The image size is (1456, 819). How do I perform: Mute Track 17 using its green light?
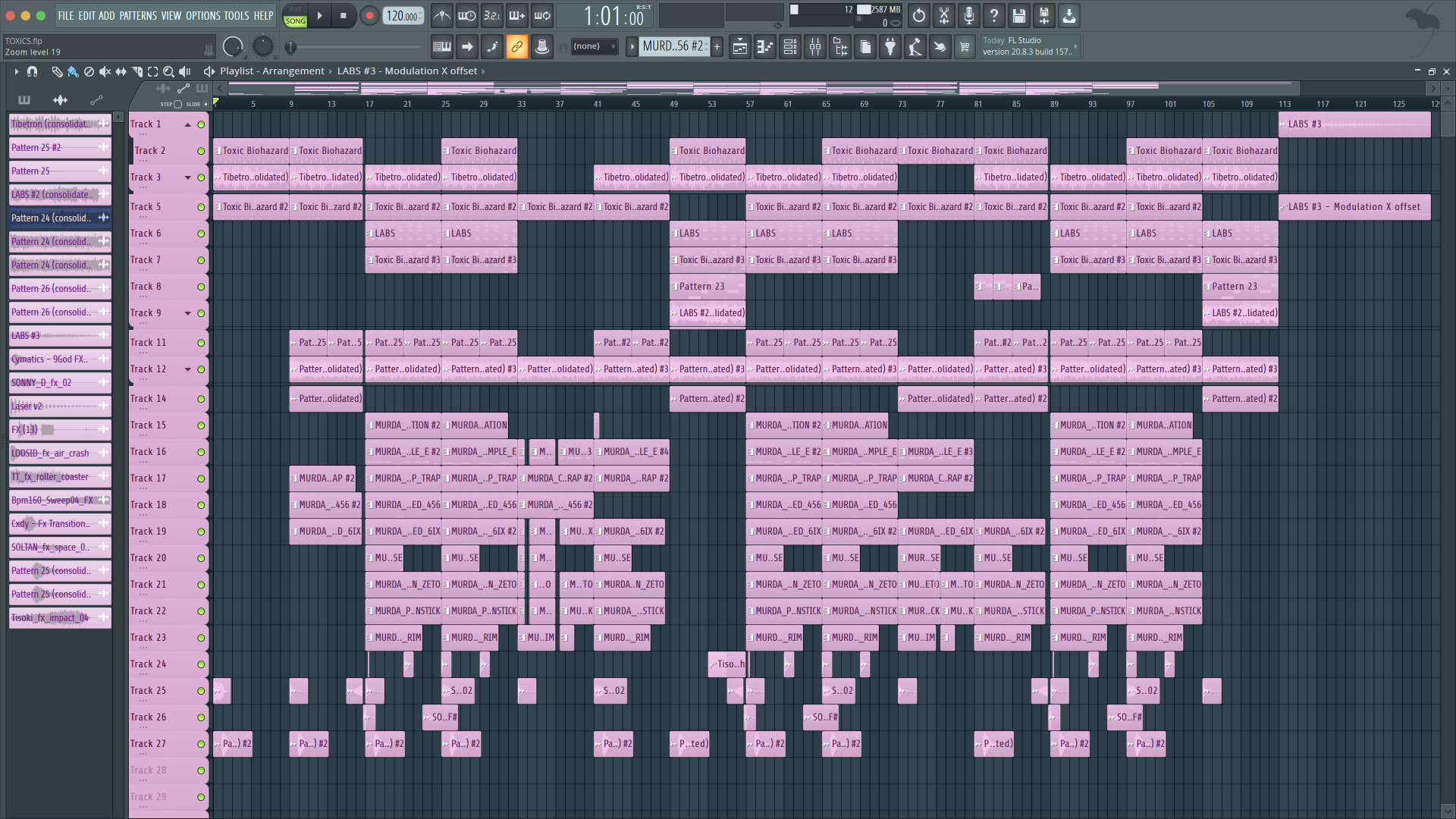point(201,479)
